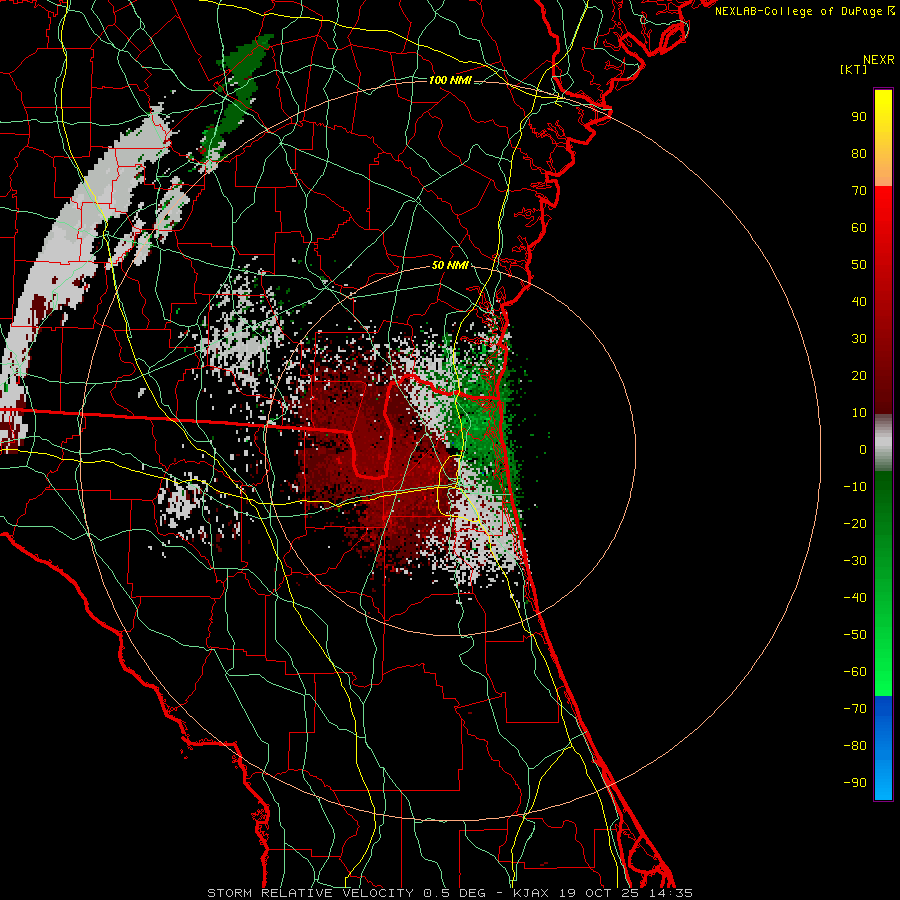Screen dimensions: 900x900
Task: Click the -50 knot scale label
Action: tap(855, 635)
